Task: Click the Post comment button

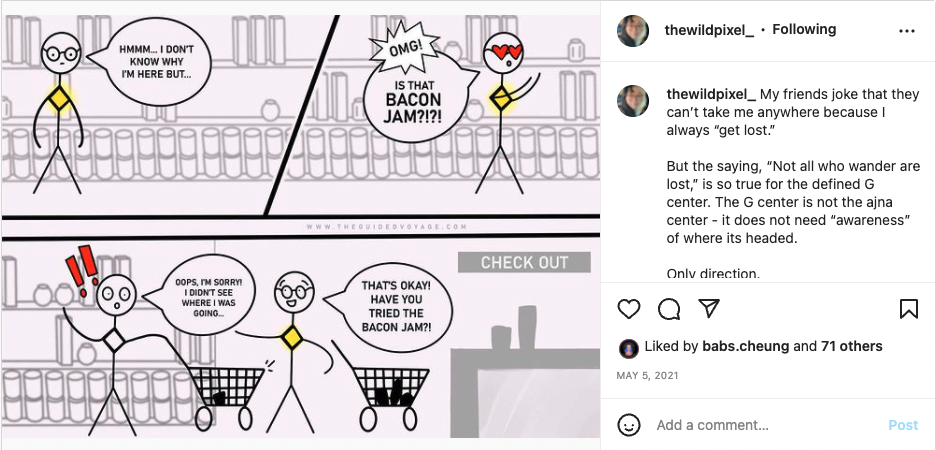Action: pos(903,425)
